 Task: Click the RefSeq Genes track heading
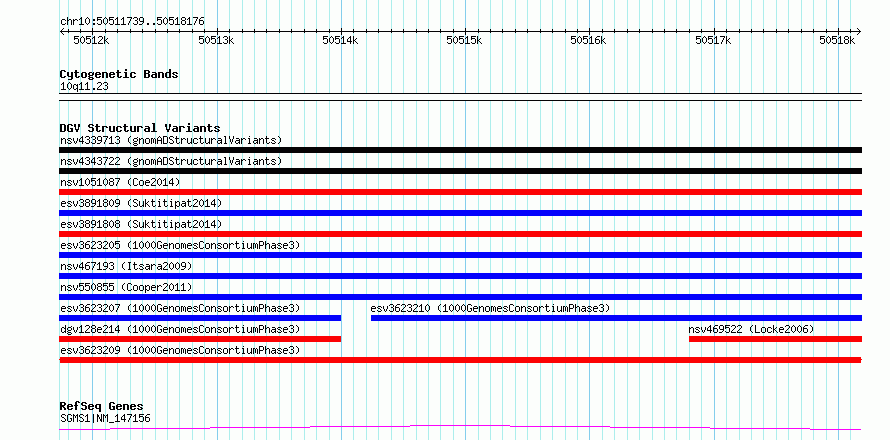(x=101, y=407)
